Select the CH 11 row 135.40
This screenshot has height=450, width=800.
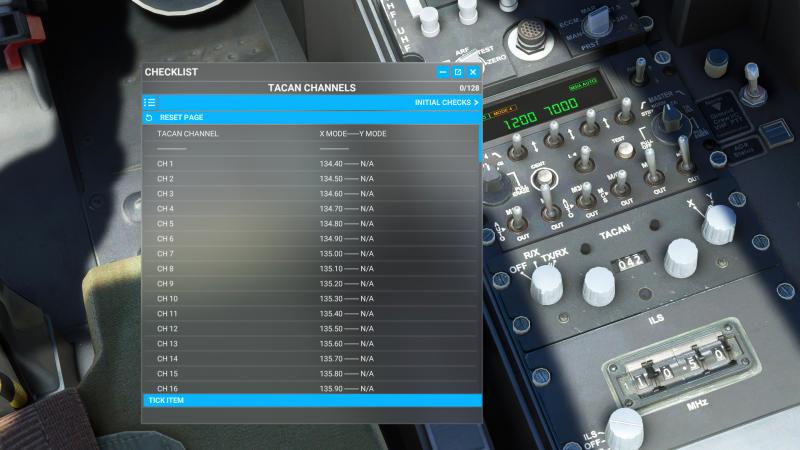point(310,314)
